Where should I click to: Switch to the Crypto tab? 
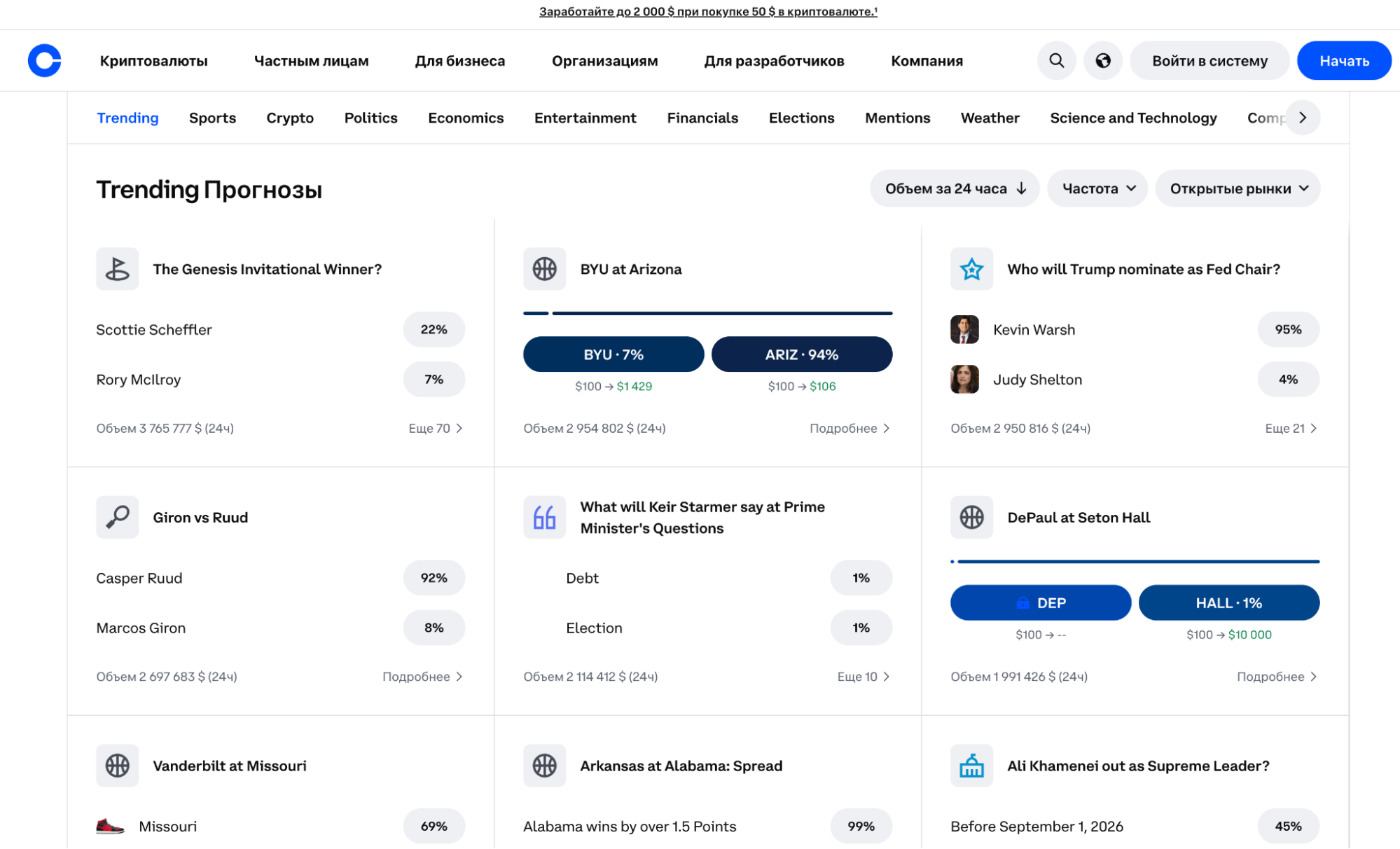point(289,118)
